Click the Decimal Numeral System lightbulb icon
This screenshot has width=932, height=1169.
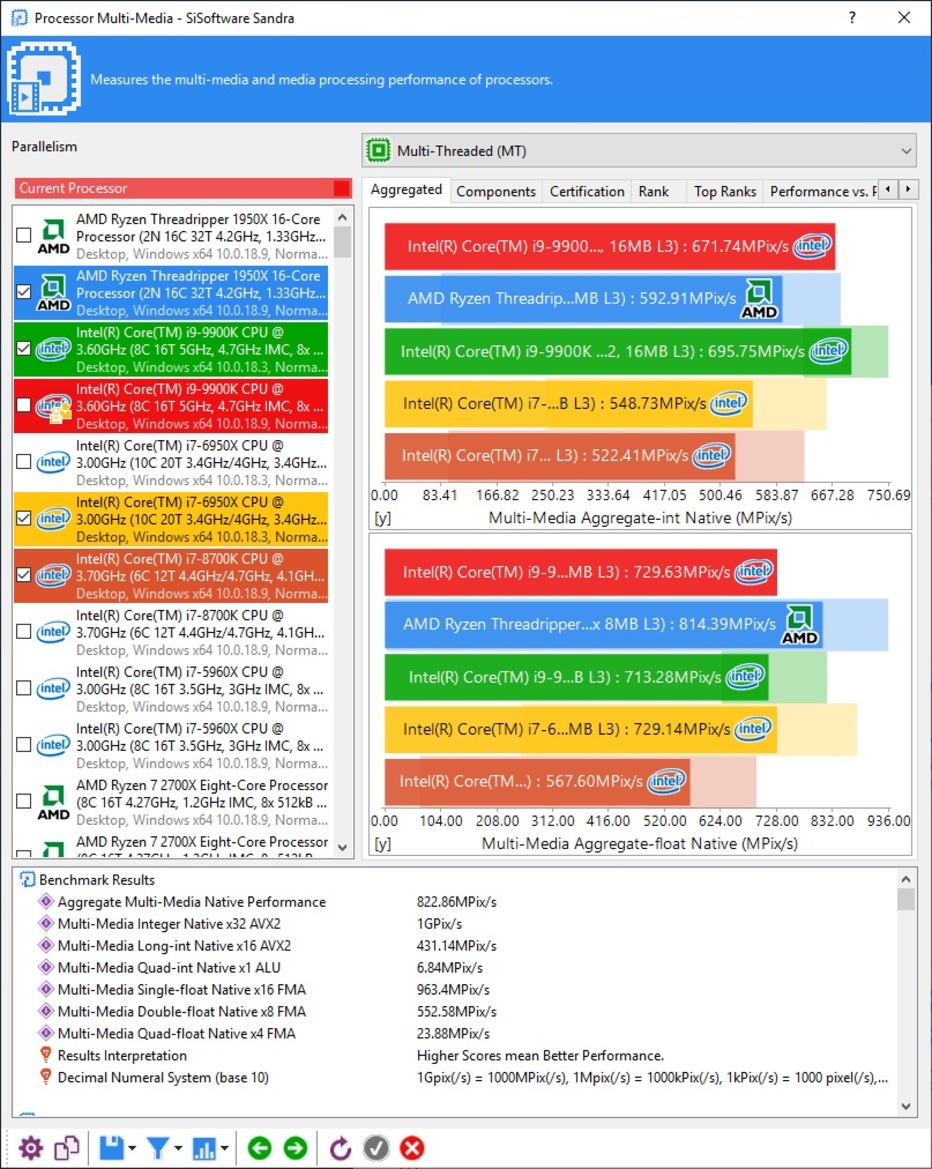(x=45, y=1077)
